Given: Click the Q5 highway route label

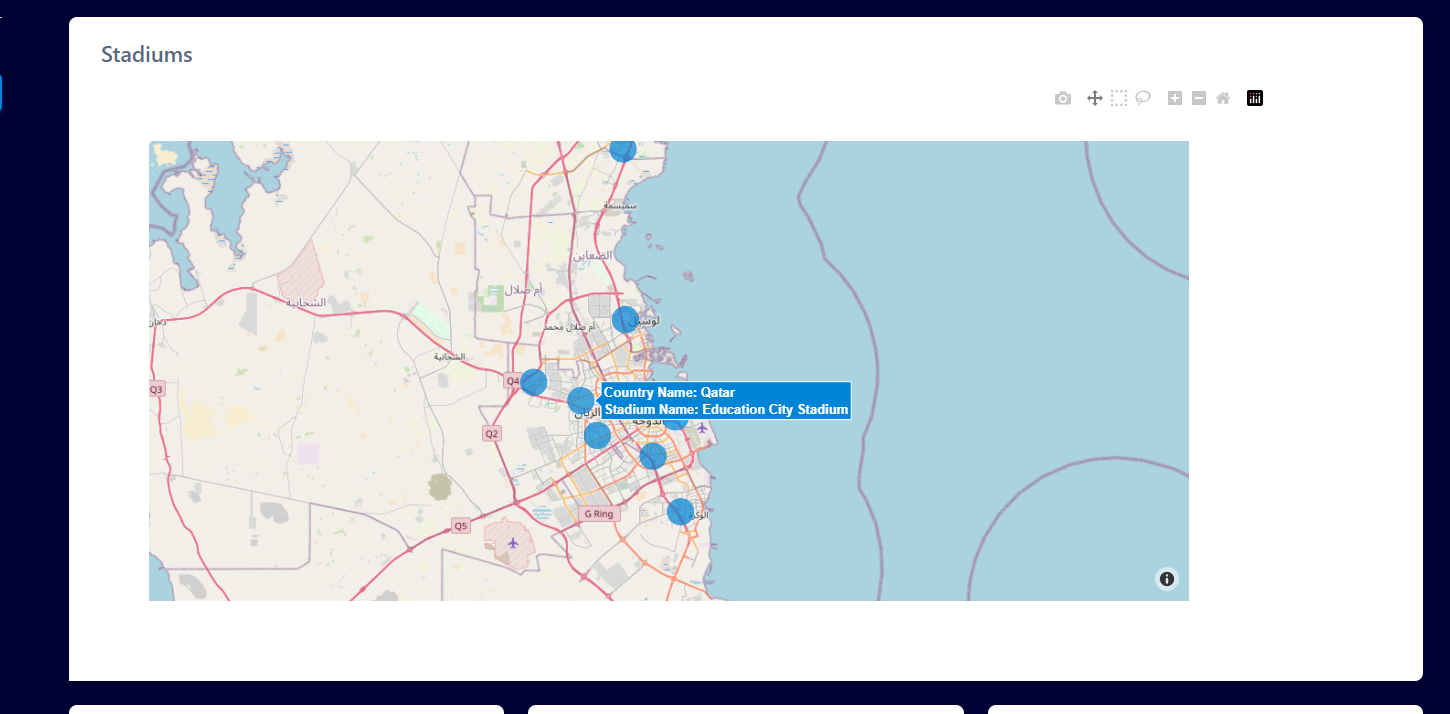Looking at the screenshot, I should coord(459,523).
